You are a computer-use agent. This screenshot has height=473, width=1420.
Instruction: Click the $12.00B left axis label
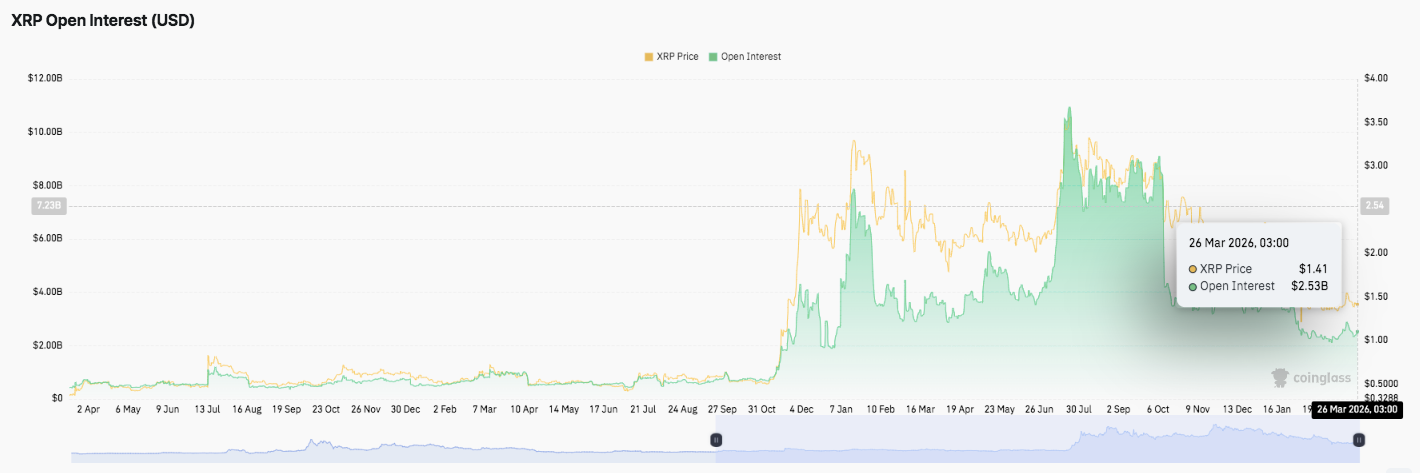[45, 78]
